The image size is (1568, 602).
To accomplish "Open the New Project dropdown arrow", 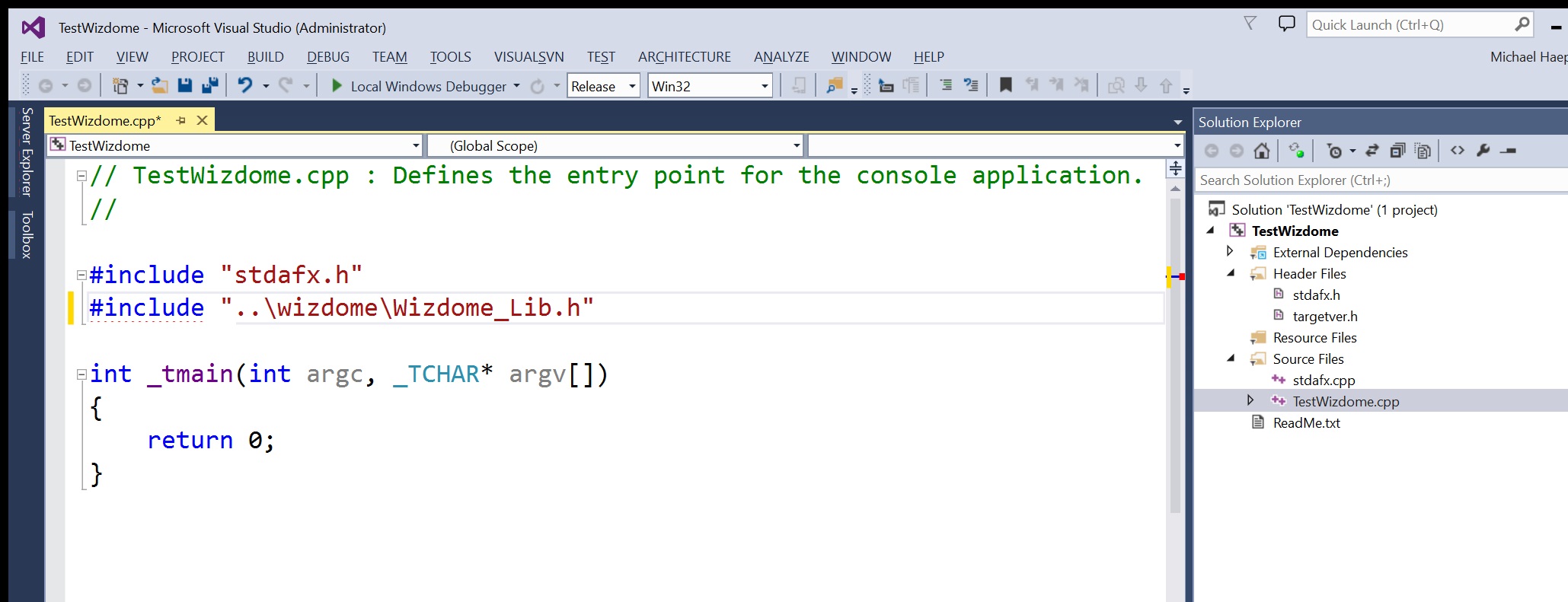I will coord(140,86).
